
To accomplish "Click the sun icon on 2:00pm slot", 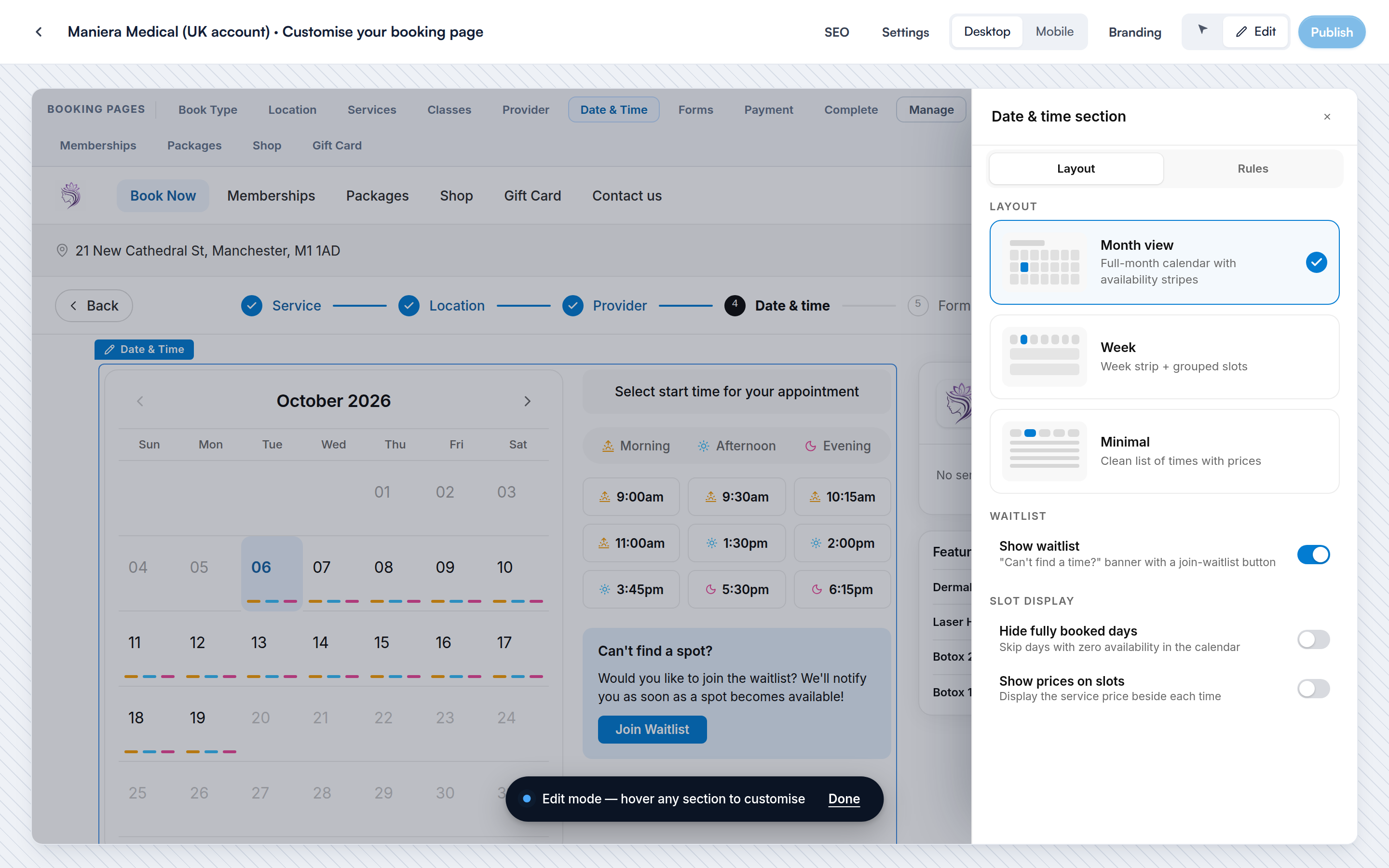I will click(x=816, y=543).
